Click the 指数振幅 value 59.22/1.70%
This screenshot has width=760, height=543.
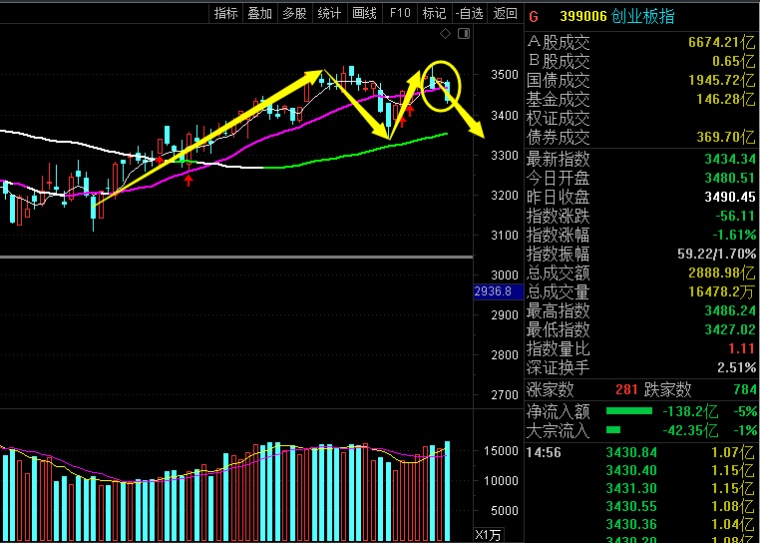coord(716,254)
